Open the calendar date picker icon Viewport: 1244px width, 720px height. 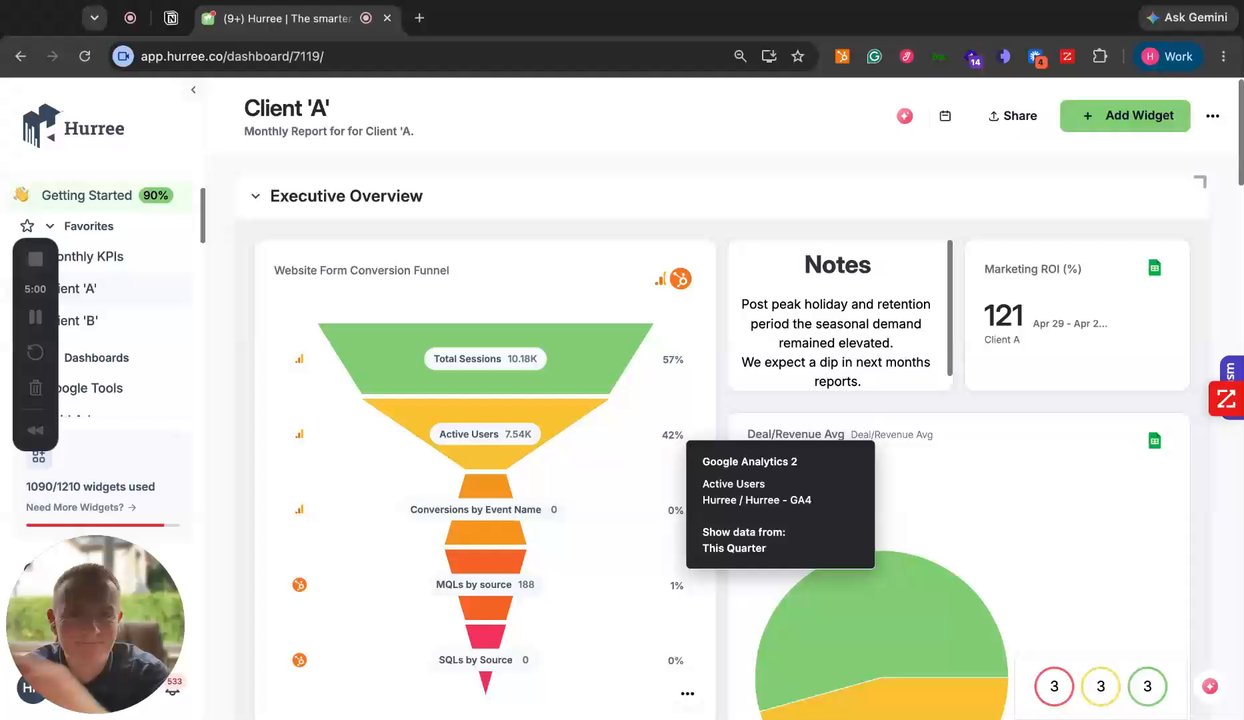click(x=945, y=116)
